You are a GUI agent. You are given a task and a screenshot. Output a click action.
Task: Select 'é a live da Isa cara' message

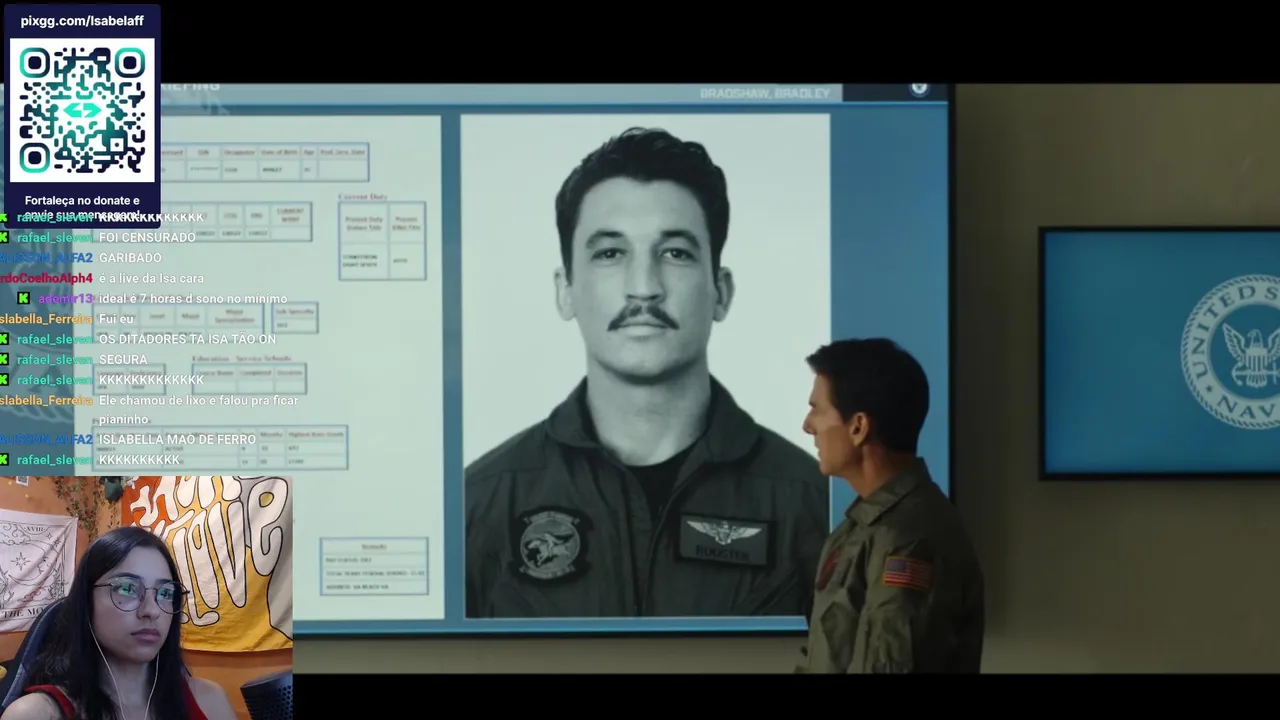point(151,278)
